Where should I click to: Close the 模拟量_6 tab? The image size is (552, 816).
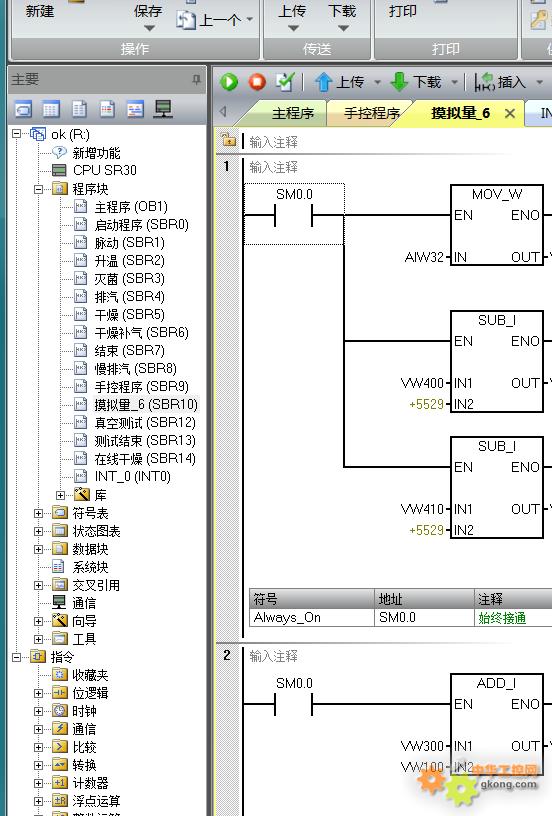[x=510, y=113]
